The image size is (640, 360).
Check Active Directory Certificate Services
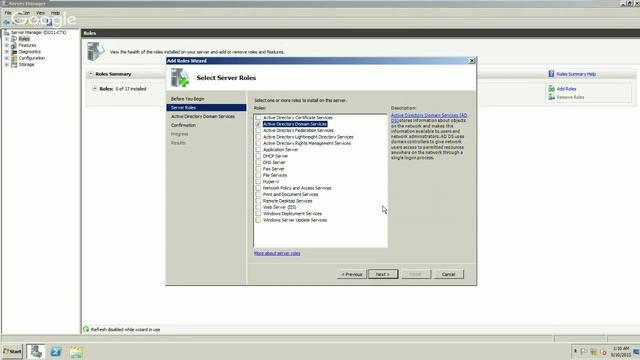(258, 118)
